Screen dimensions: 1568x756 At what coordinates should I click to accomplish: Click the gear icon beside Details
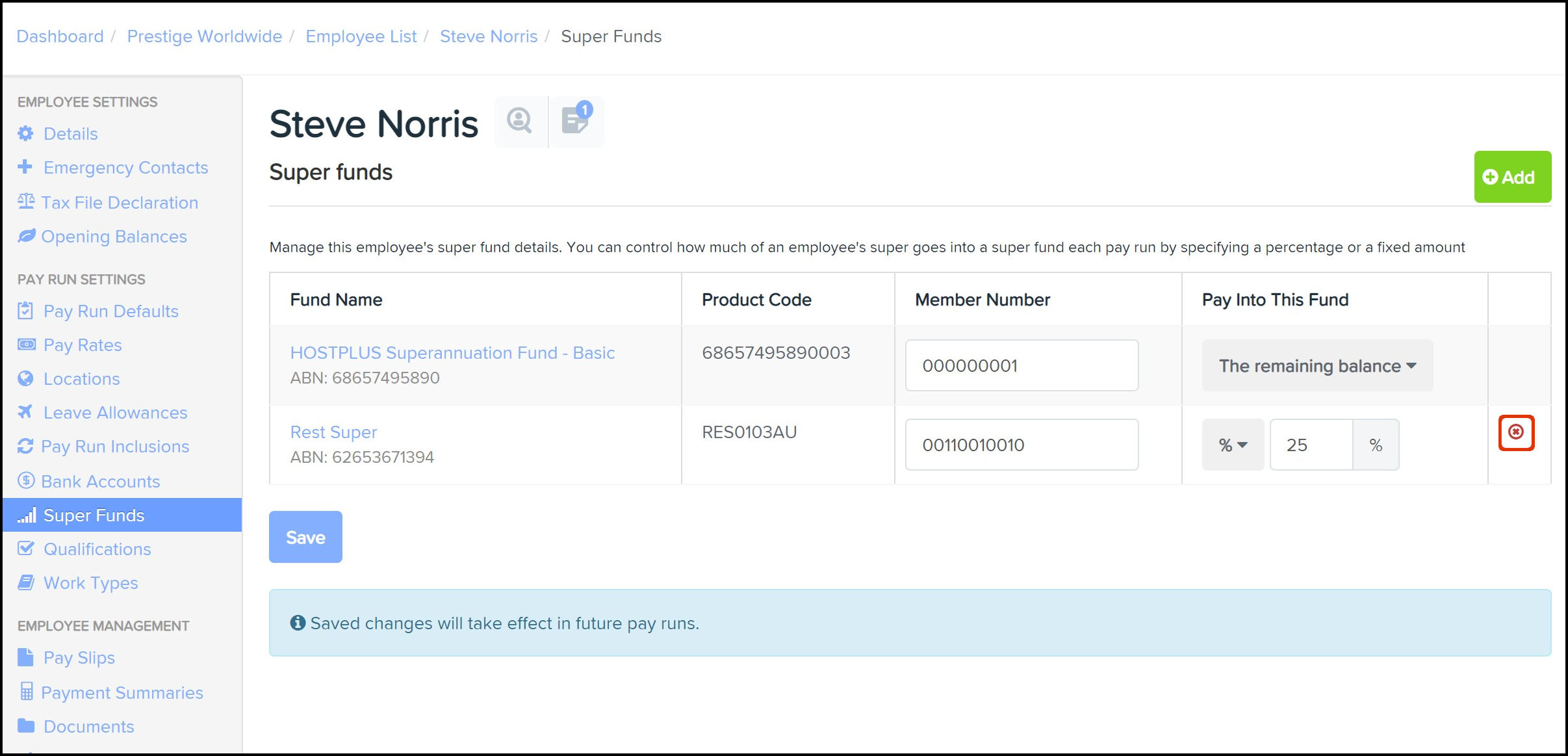[25, 134]
